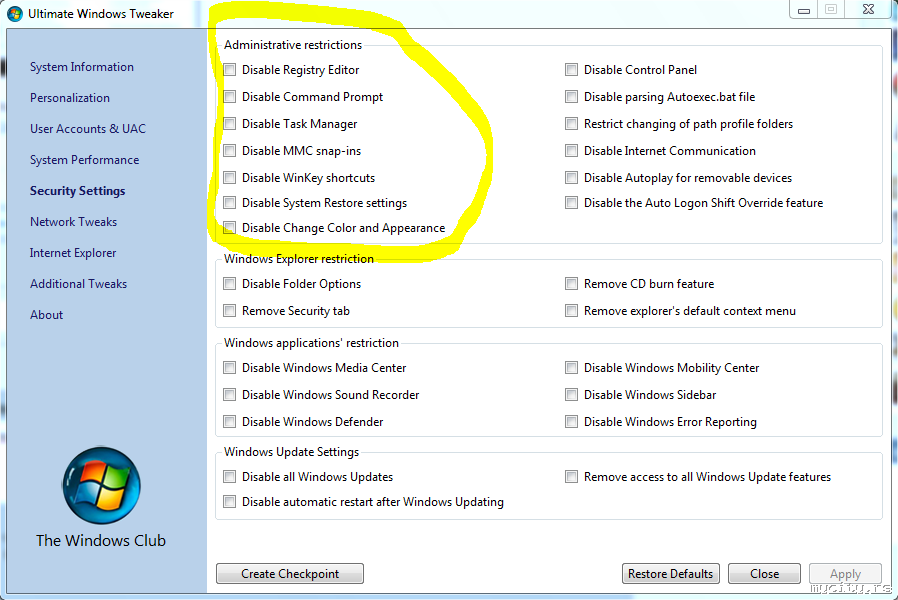Toggle Remove CD burn feature

point(572,284)
